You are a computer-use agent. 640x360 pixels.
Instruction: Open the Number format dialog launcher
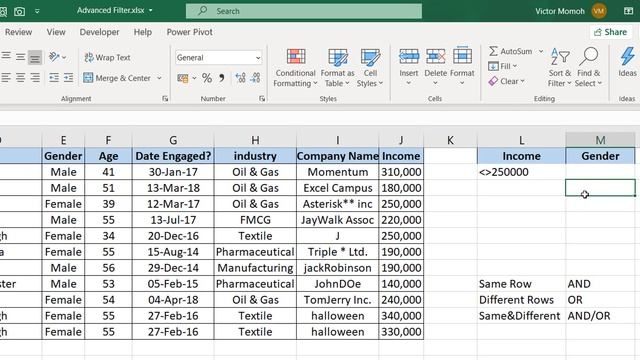[x=262, y=98]
